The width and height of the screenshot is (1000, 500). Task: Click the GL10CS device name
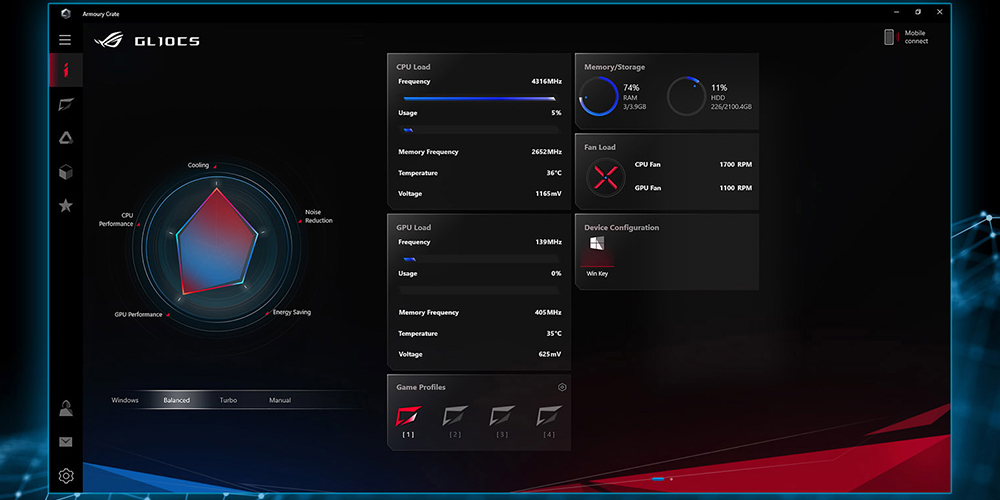coord(167,41)
